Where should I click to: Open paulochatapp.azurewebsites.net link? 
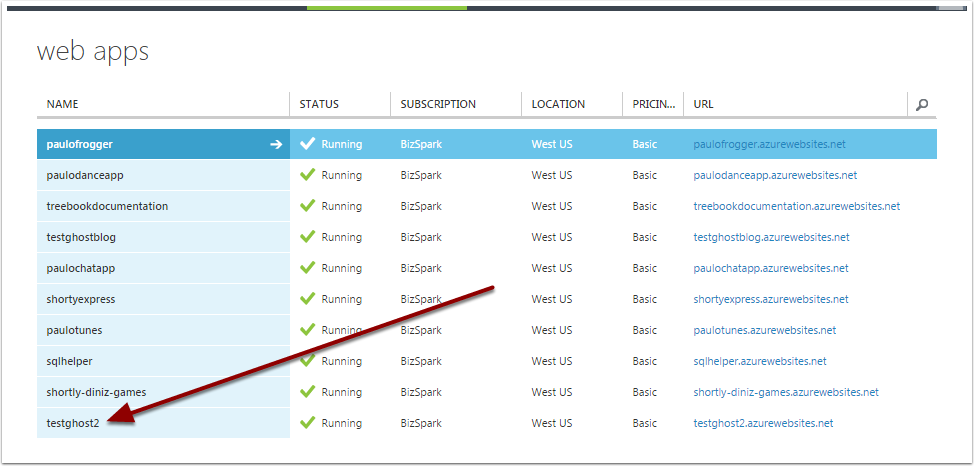pos(771,268)
